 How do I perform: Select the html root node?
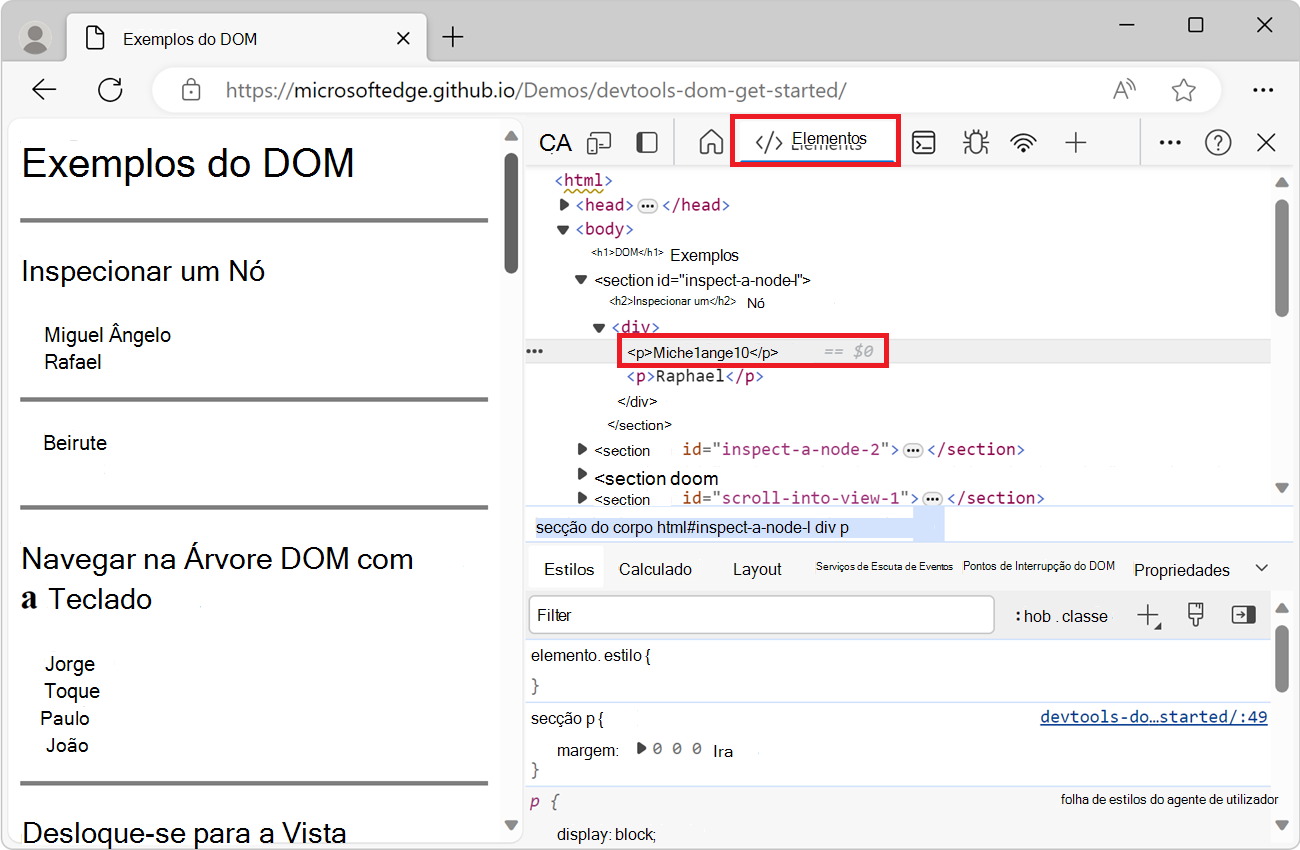(584, 181)
